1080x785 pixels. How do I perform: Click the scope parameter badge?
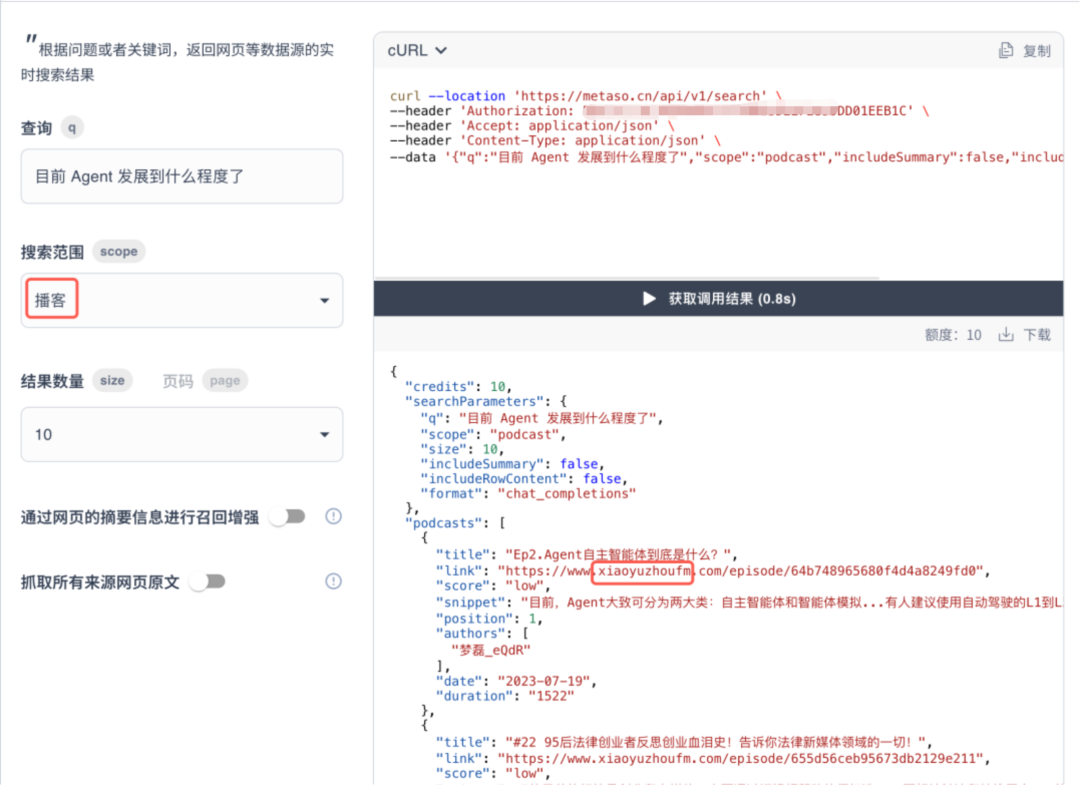pyautogui.click(x=118, y=251)
